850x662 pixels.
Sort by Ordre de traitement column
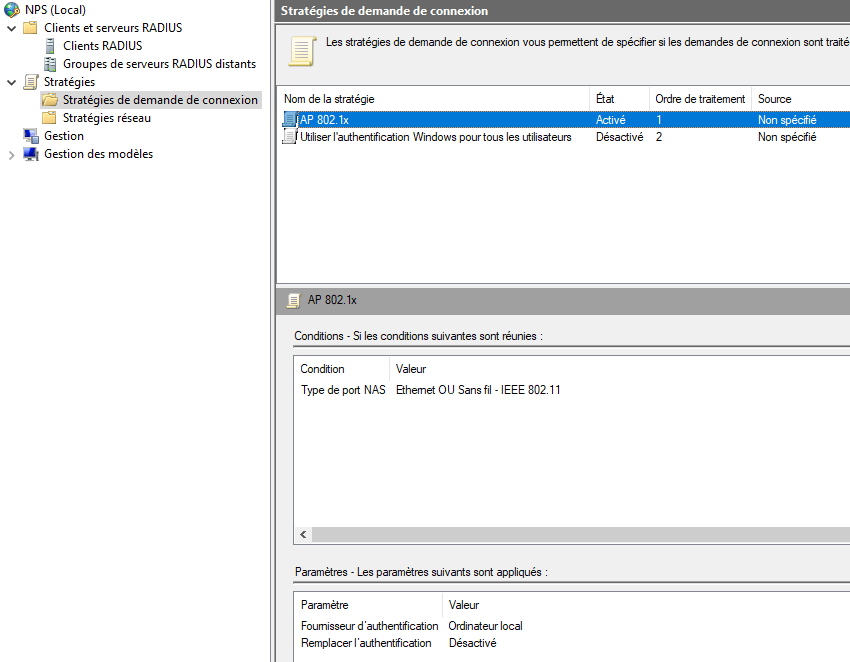[x=700, y=99]
